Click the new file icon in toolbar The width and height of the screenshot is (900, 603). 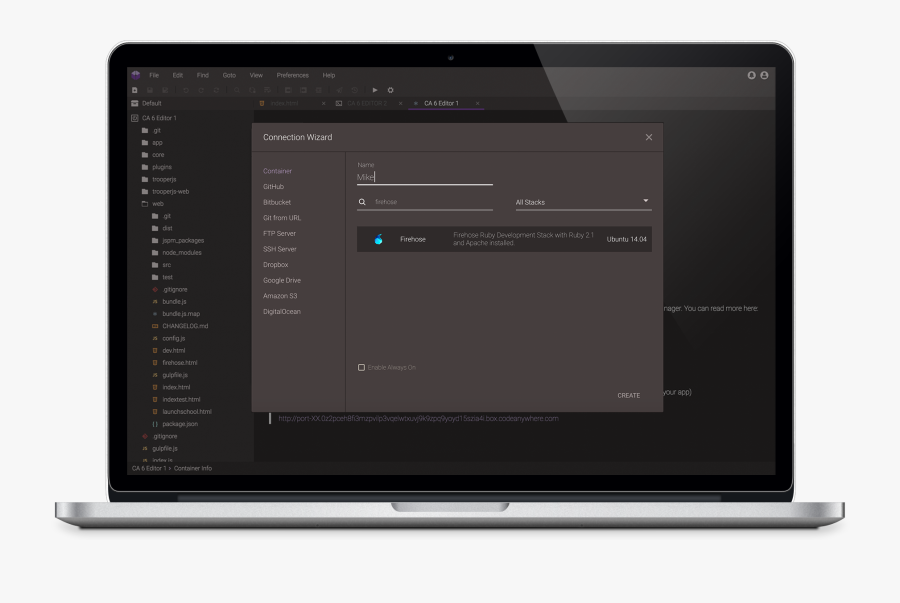pyautogui.click(x=135, y=90)
